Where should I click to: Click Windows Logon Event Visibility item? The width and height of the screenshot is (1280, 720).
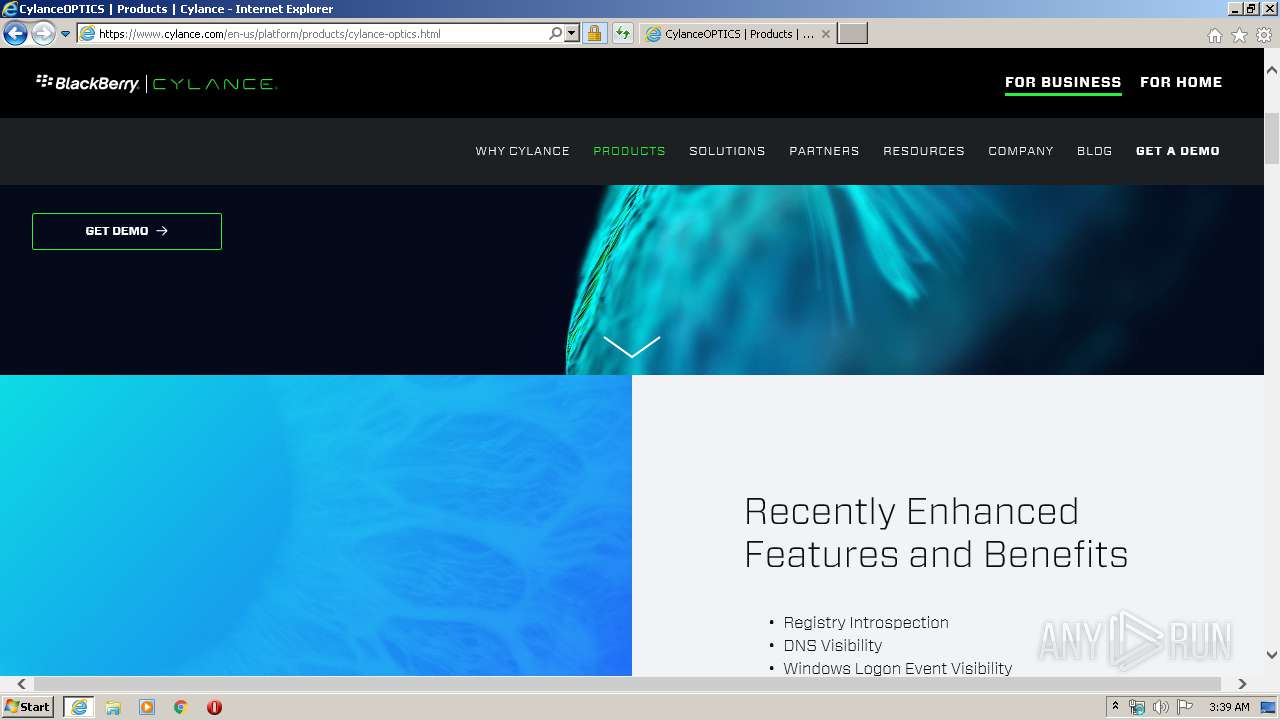(x=898, y=668)
